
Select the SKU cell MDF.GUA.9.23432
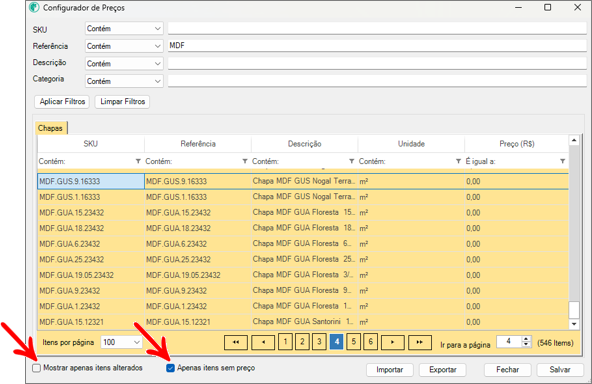click(x=91, y=291)
